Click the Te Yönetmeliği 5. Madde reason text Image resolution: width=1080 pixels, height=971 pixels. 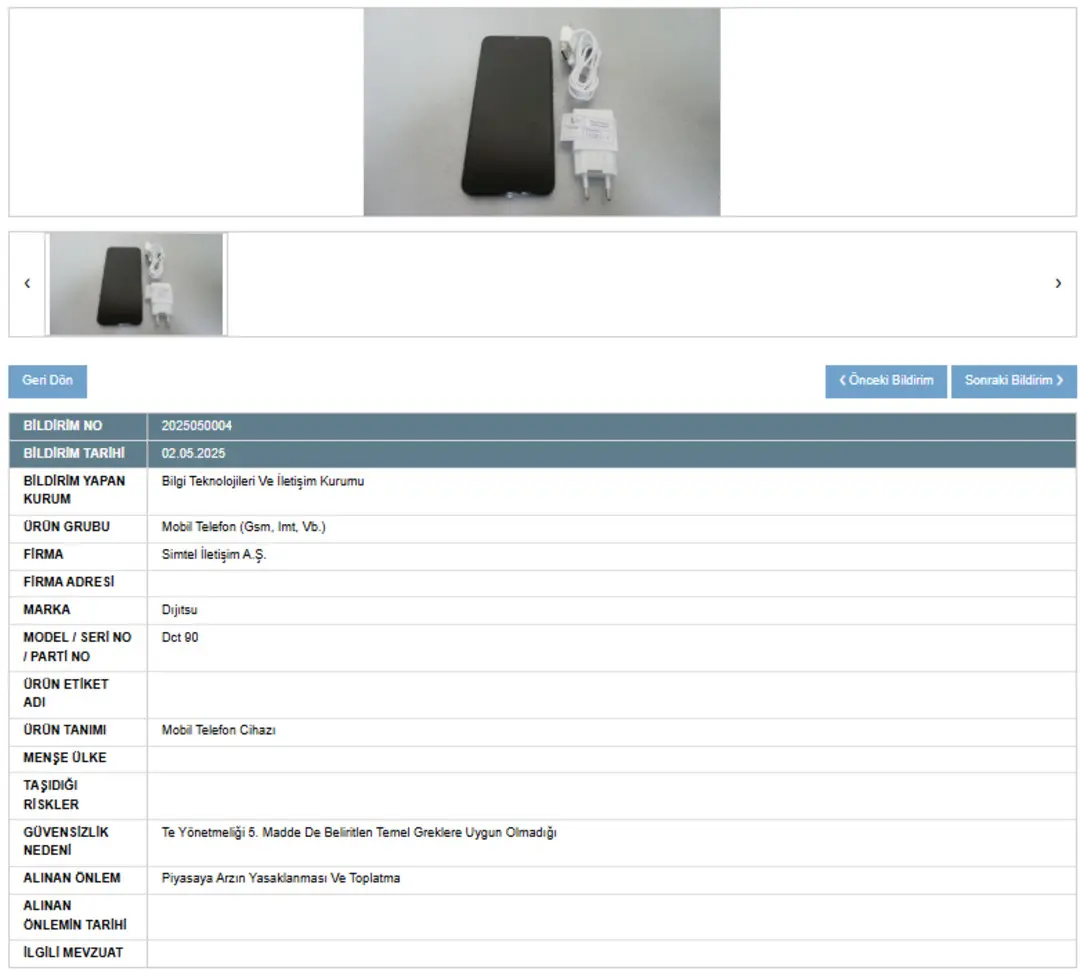[x=358, y=832]
